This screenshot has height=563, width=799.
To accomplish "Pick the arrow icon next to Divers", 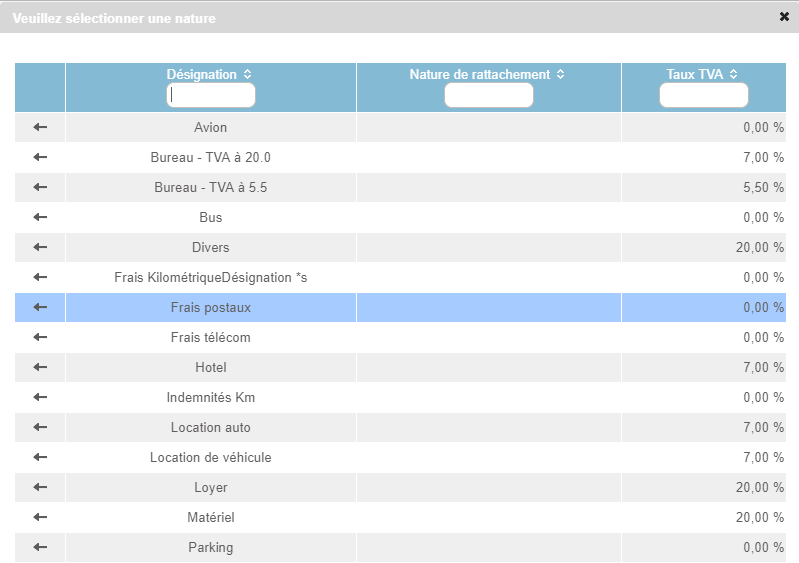I will click(40, 247).
